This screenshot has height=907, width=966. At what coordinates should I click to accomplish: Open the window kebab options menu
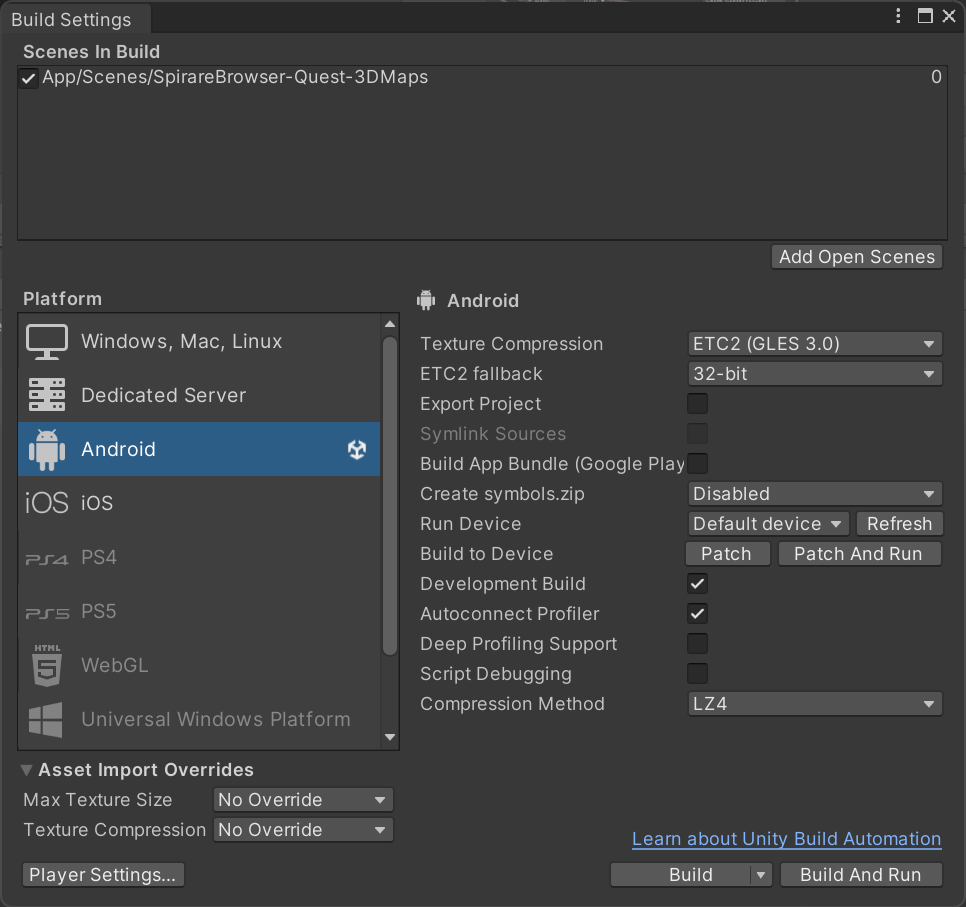898,16
